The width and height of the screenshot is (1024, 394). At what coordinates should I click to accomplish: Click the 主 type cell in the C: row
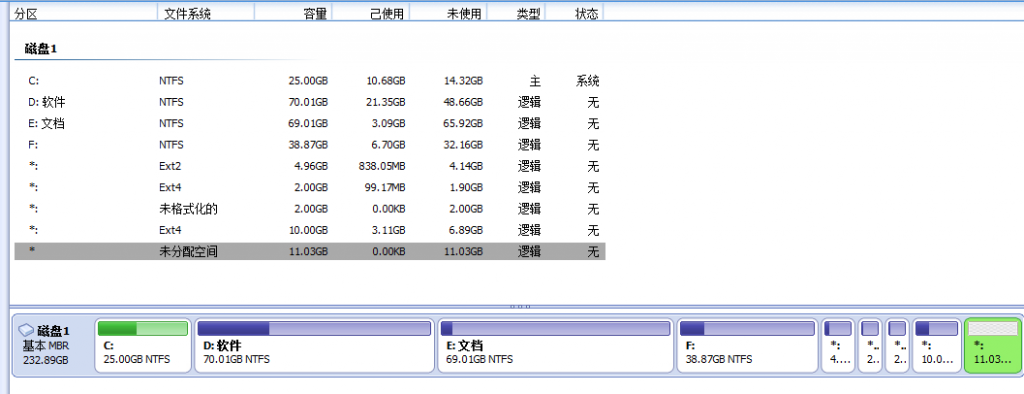[x=535, y=81]
